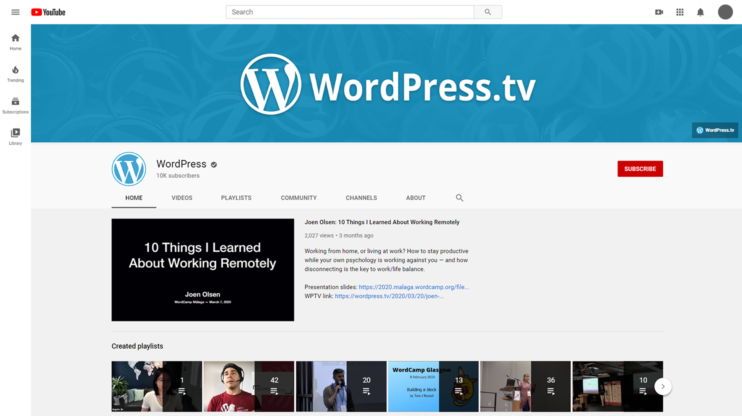Open the account avatar menu
Viewport: 742px width, 416px height.
(x=725, y=12)
